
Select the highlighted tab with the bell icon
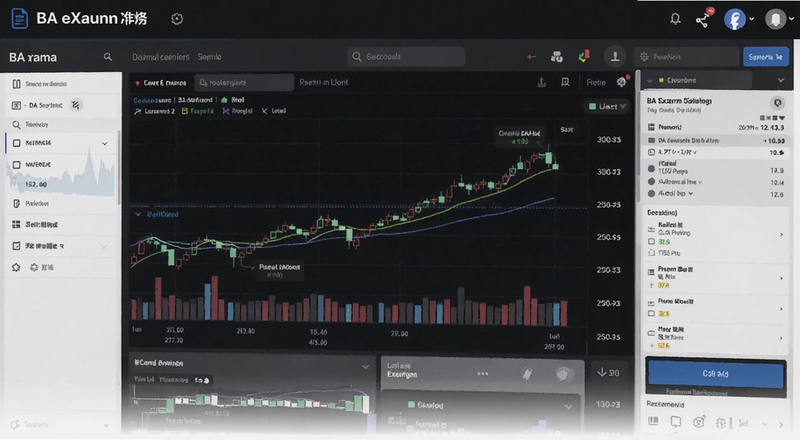[244, 82]
